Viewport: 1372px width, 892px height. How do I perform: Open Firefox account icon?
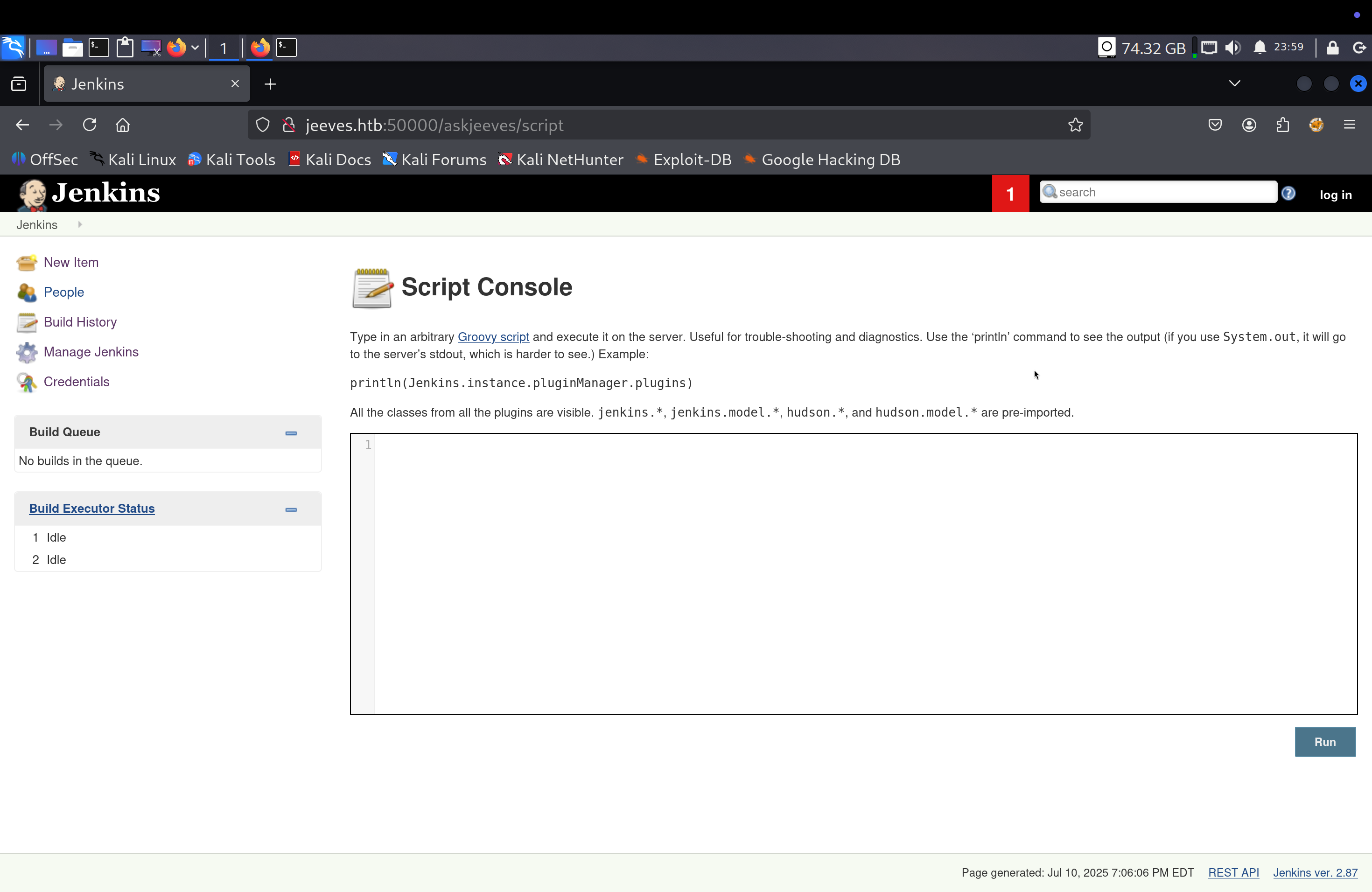[1249, 125]
